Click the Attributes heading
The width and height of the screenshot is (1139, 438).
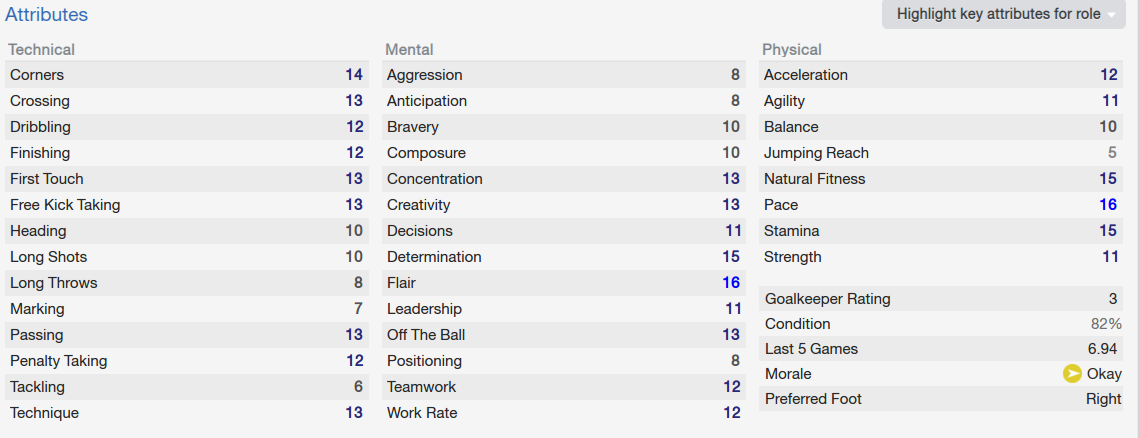(x=46, y=15)
